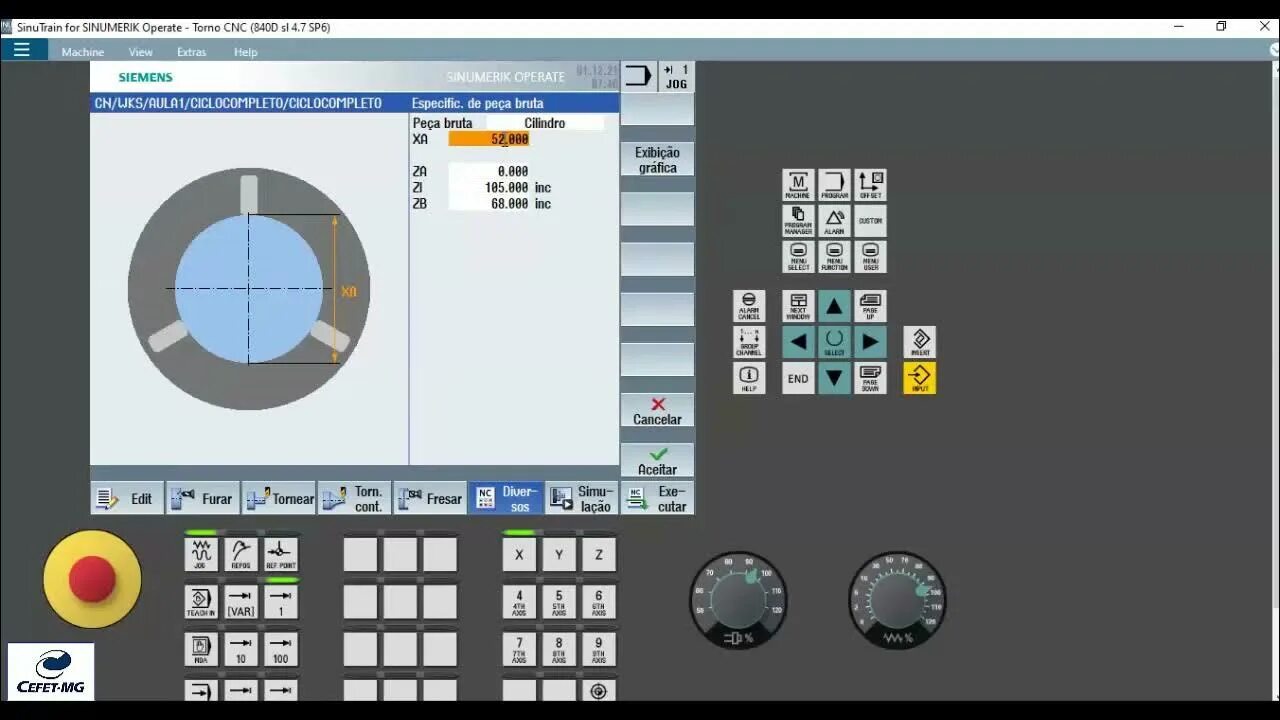Click the INSERT key
The height and width of the screenshot is (720, 1280).
pyautogui.click(x=920, y=342)
